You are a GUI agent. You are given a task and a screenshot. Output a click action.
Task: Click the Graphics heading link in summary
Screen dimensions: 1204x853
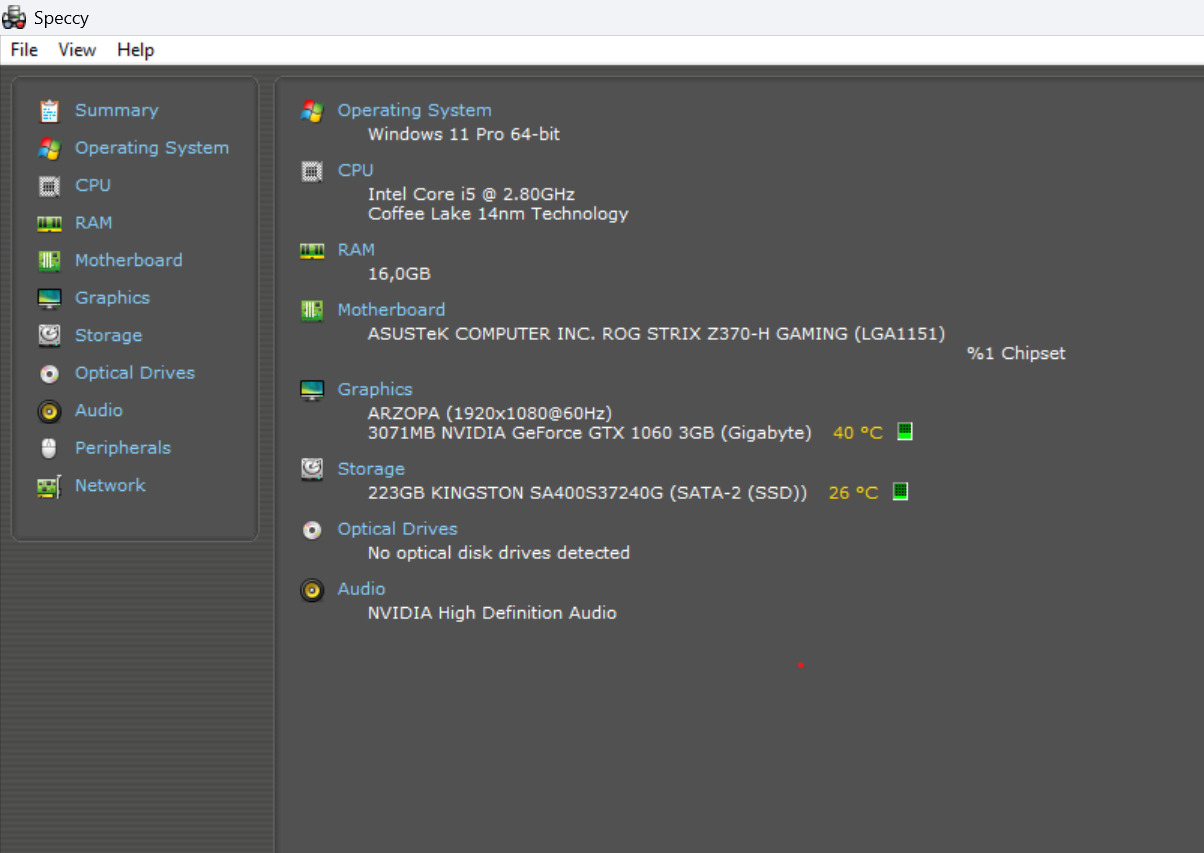375,390
